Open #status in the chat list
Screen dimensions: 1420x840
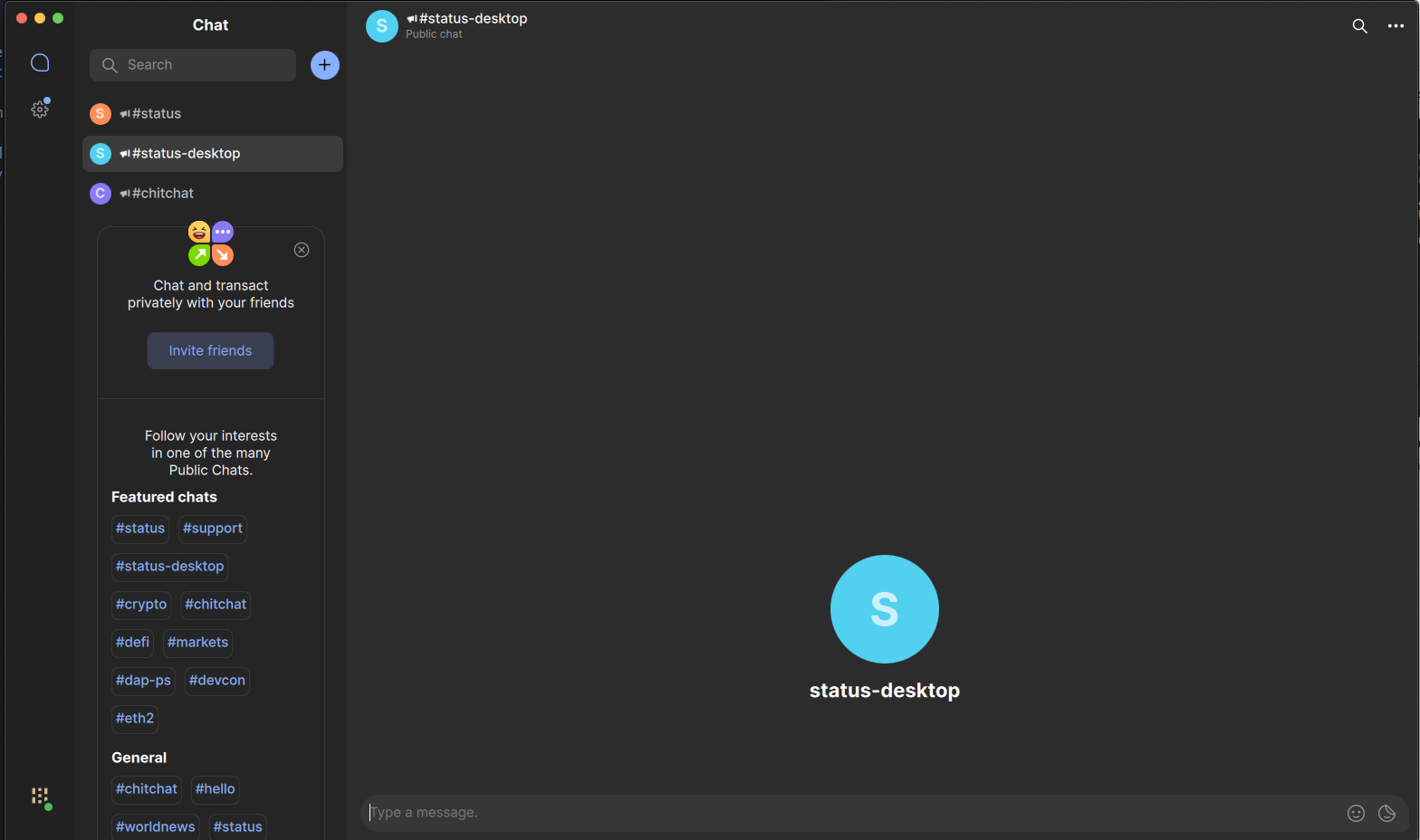click(x=213, y=114)
